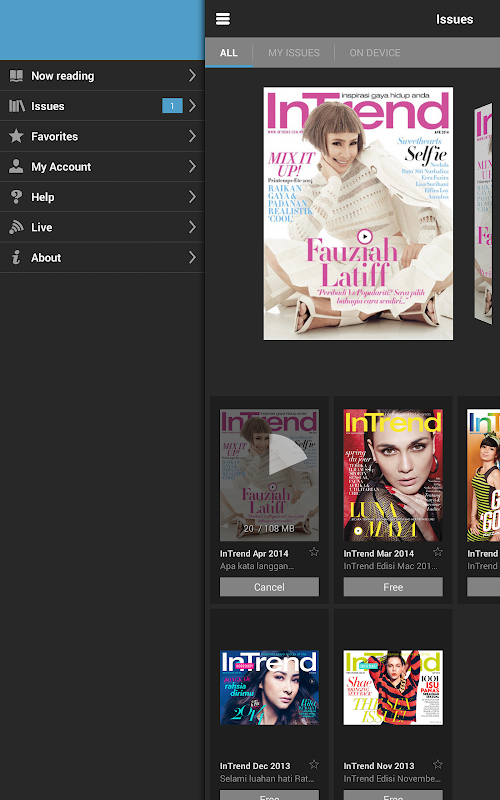The height and width of the screenshot is (800, 500).
Task: Expand Issues chevron arrow
Action: tap(192, 106)
